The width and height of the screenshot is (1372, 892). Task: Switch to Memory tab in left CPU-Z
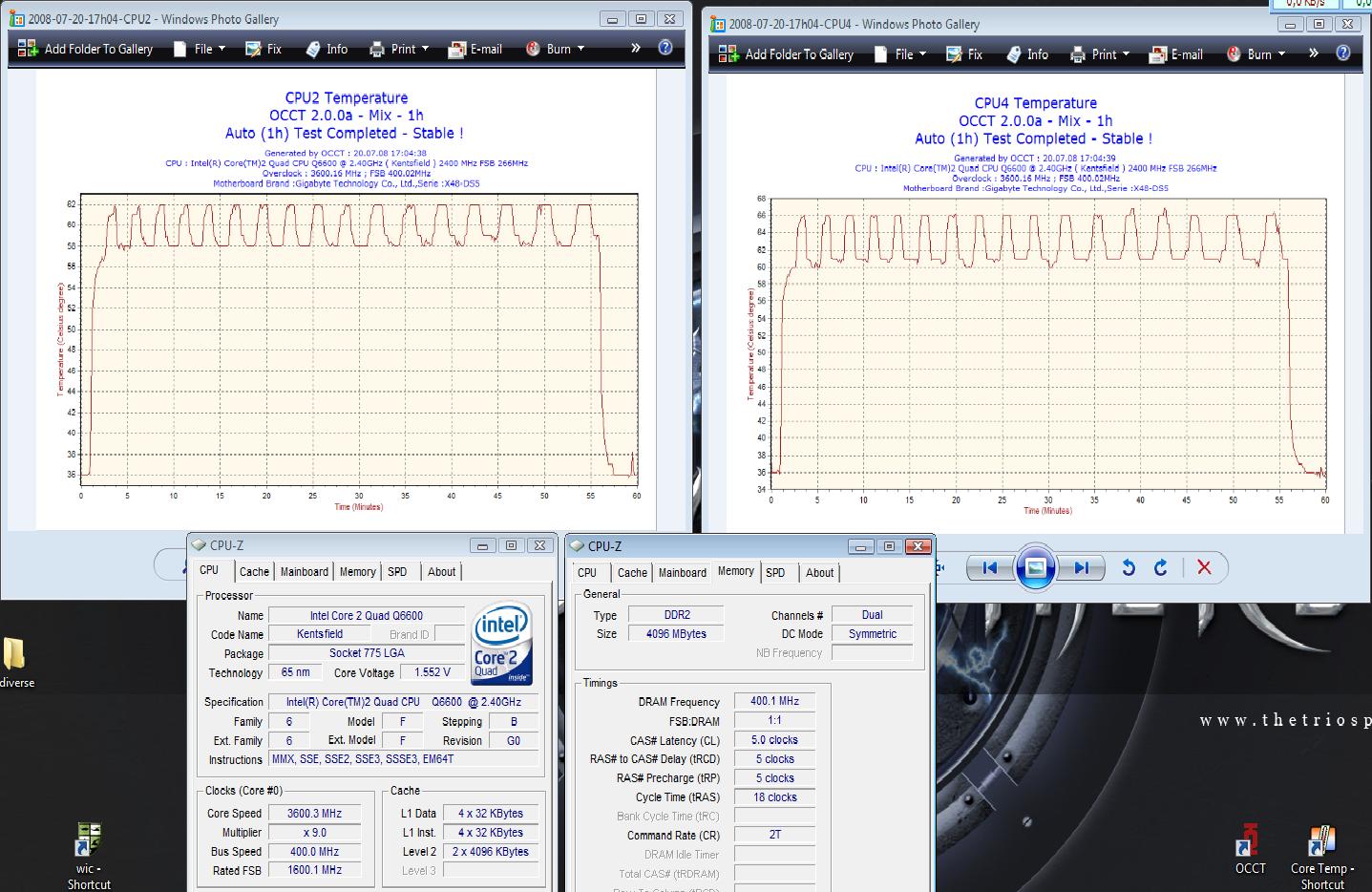[x=358, y=572]
